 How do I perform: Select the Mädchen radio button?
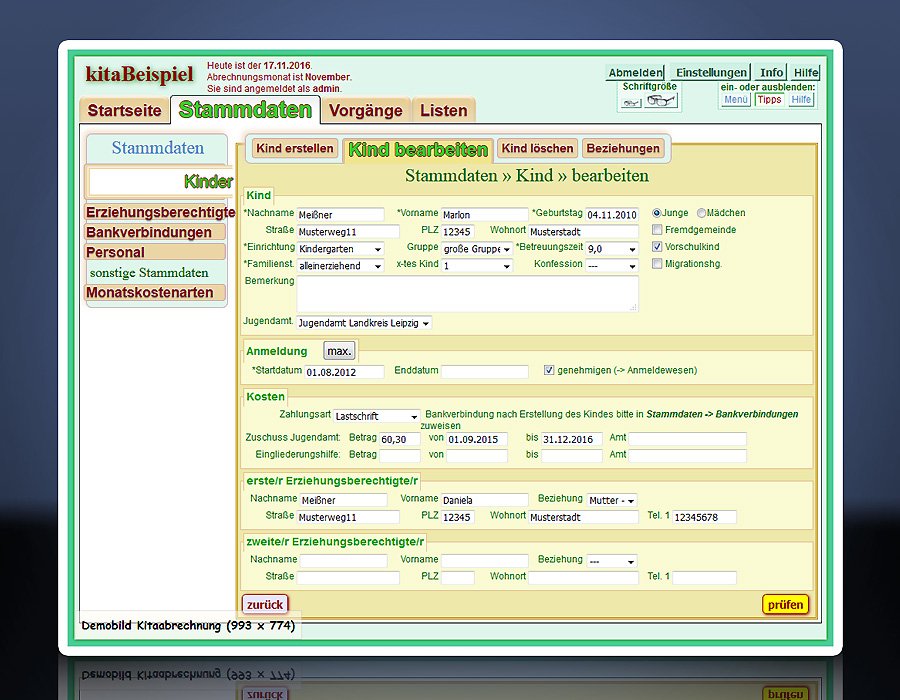pos(701,213)
